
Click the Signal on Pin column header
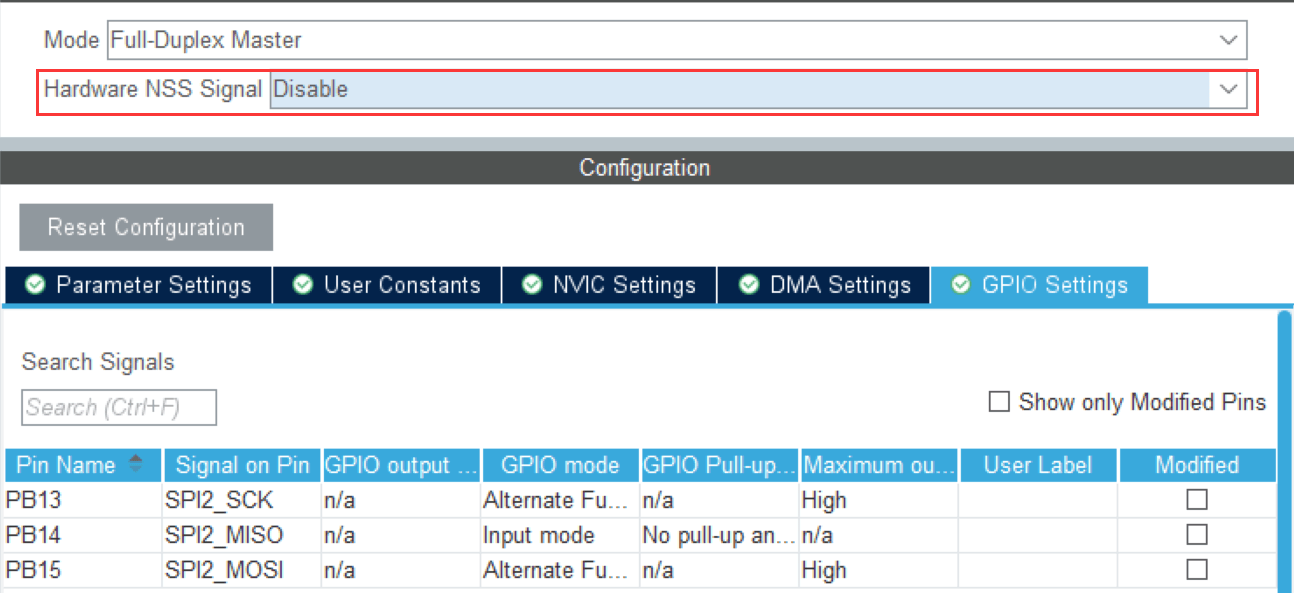[242, 465]
